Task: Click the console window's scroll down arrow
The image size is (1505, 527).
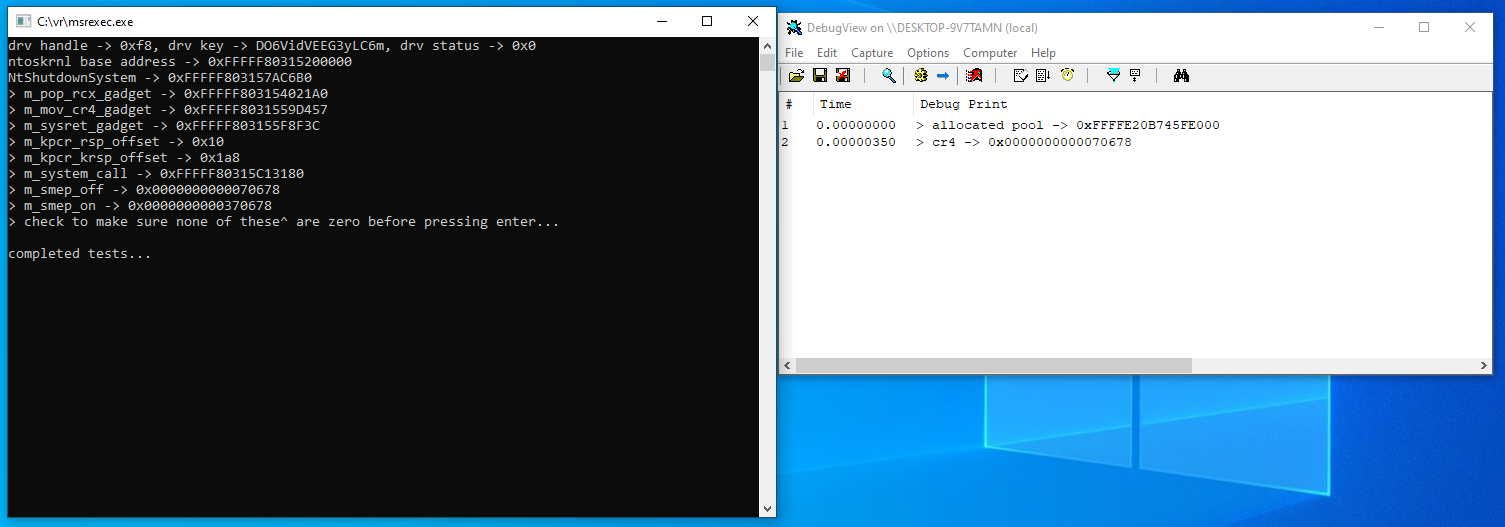Action: click(767, 508)
